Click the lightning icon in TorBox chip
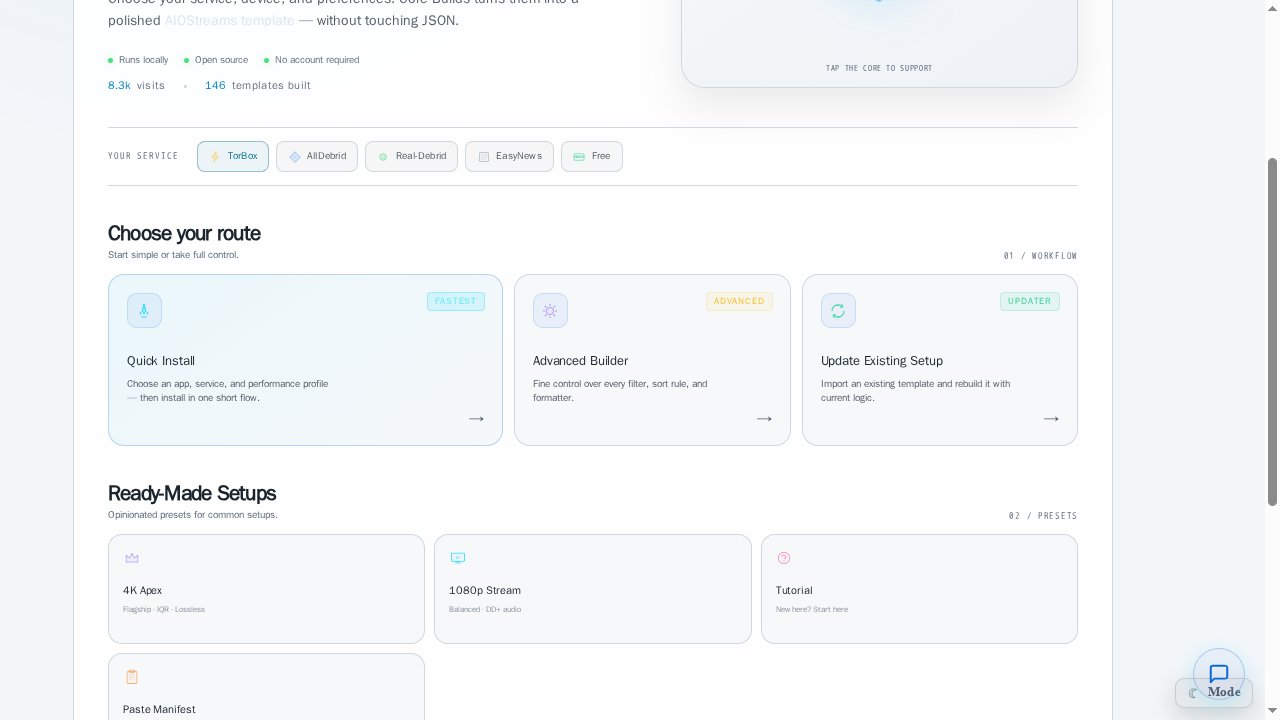 pyautogui.click(x=214, y=157)
